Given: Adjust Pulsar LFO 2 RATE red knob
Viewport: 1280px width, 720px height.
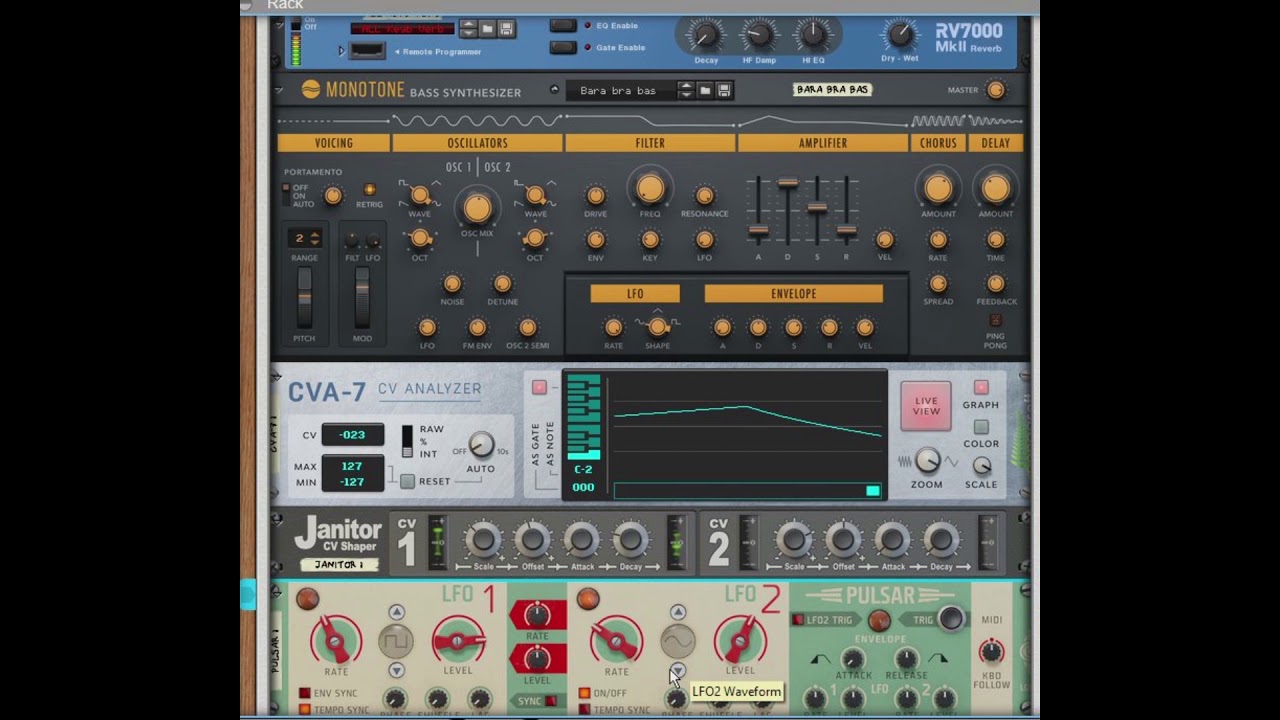Looking at the screenshot, I should click(x=616, y=641).
